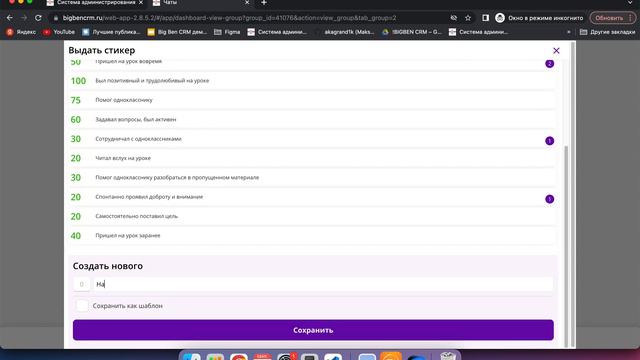Select sticker Сотрудничал с одноклассниками
640x360 pixels.
pos(313,139)
